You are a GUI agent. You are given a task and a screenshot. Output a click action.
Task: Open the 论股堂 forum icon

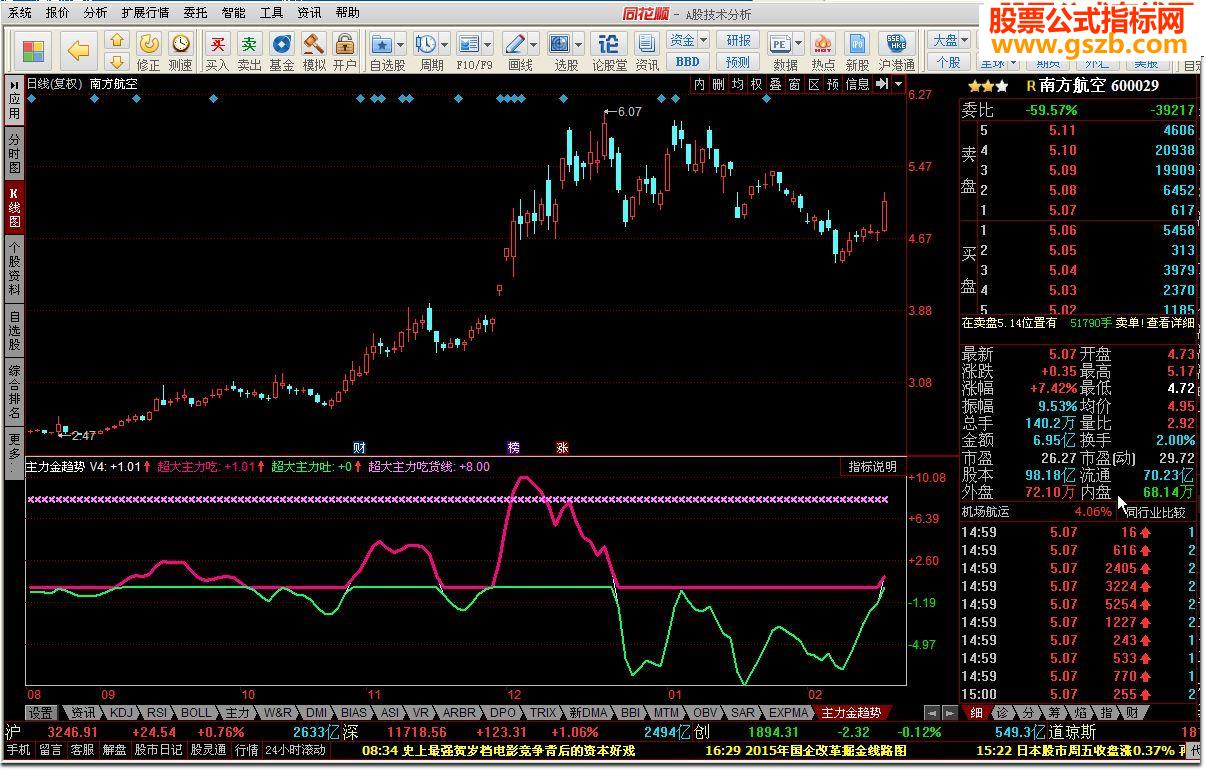608,45
